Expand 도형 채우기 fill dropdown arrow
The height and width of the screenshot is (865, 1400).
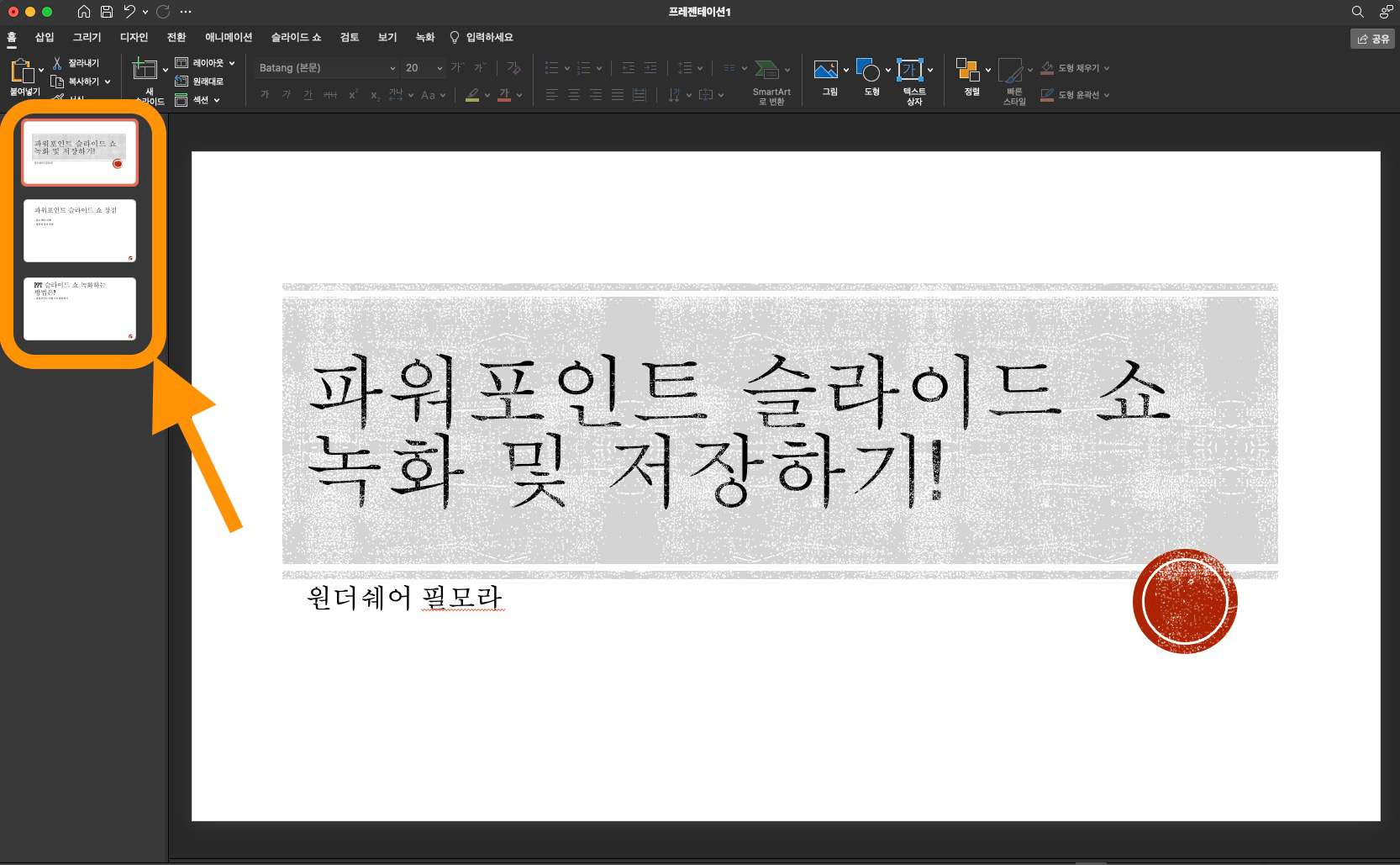pyautogui.click(x=1107, y=68)
